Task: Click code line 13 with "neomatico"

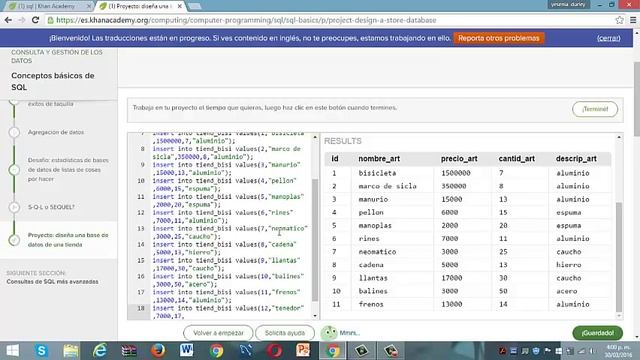Action: point(230,232)
